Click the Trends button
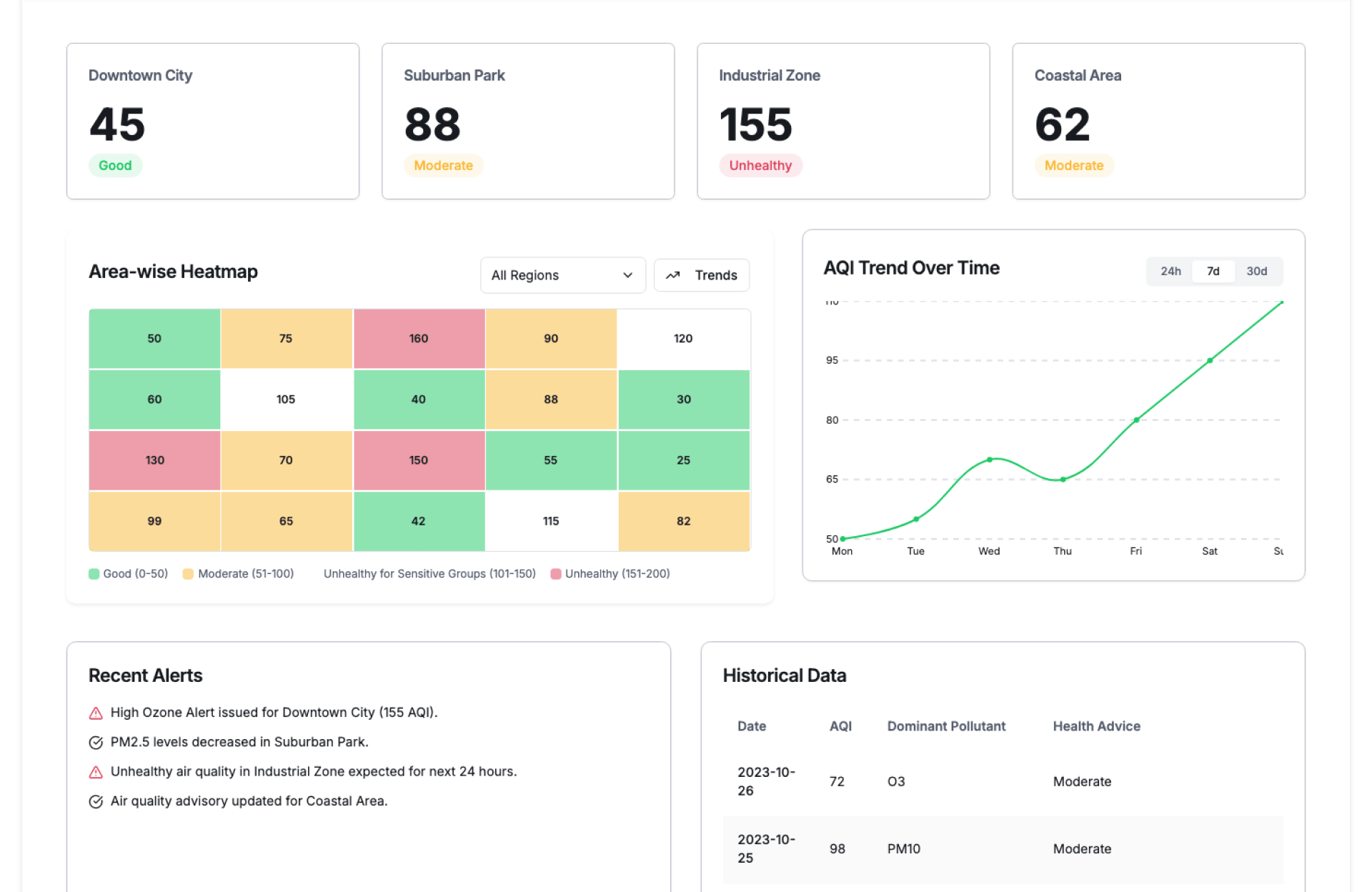The width and height of the screenshot is (1372, 892). pyautogui.click(x=702, y=275)
